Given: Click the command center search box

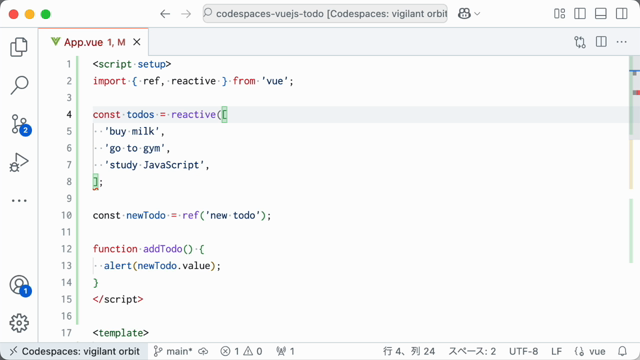Looking at the screenshot, I should point(325,14).
